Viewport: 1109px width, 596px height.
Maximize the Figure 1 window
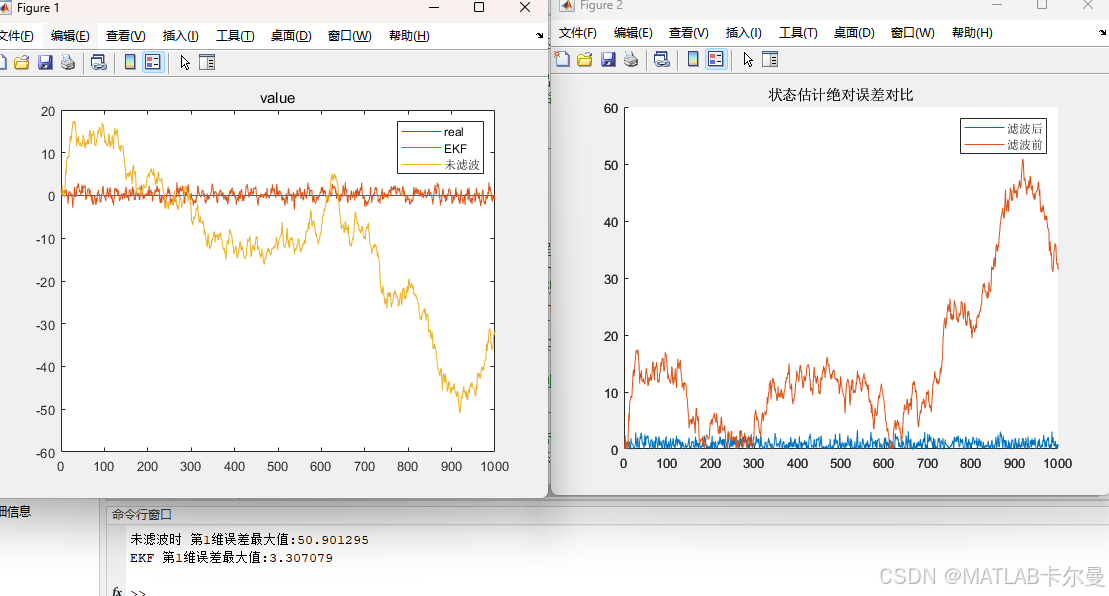coord(479,8)
